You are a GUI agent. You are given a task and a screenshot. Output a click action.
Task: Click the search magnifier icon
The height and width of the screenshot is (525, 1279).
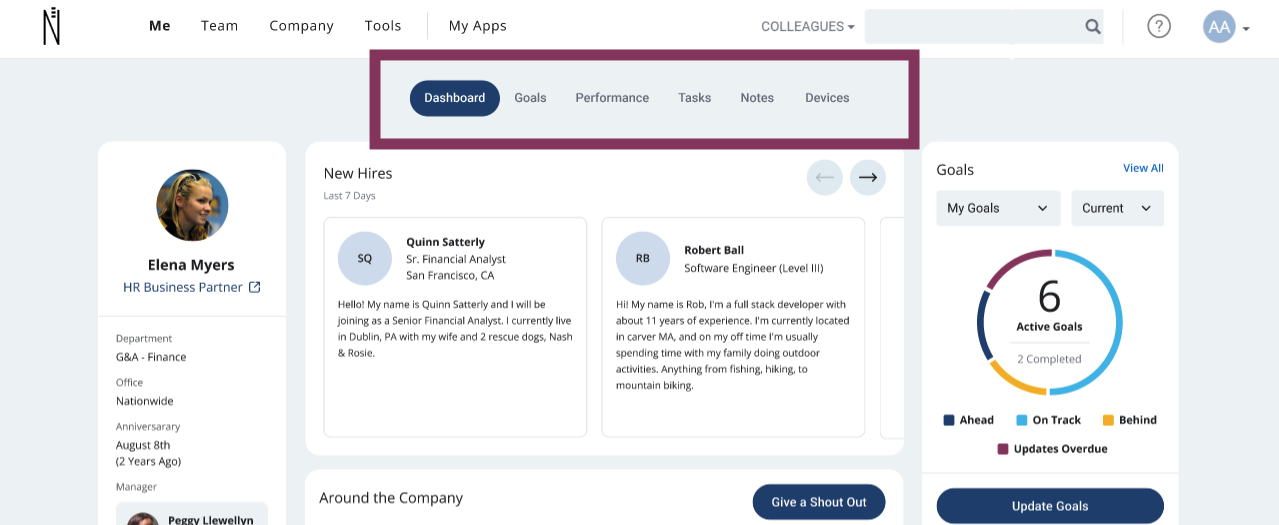pos(1093,27)
